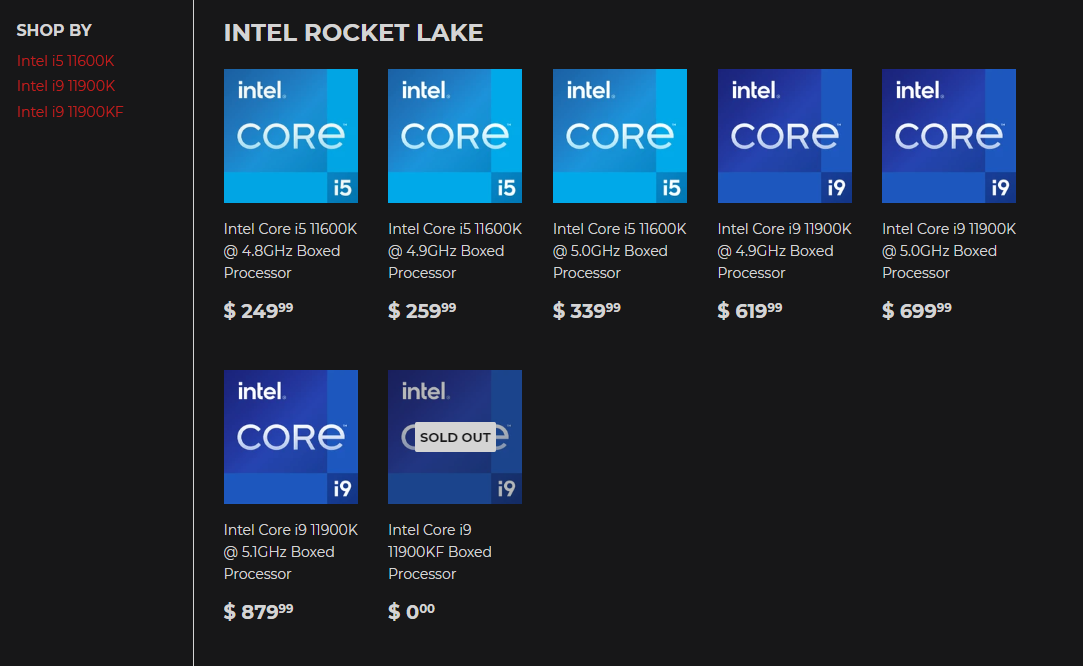Open Intel Core i5 11600K @ 4.8GHz title
This screenshot has height=666, width=1083.
290,251
